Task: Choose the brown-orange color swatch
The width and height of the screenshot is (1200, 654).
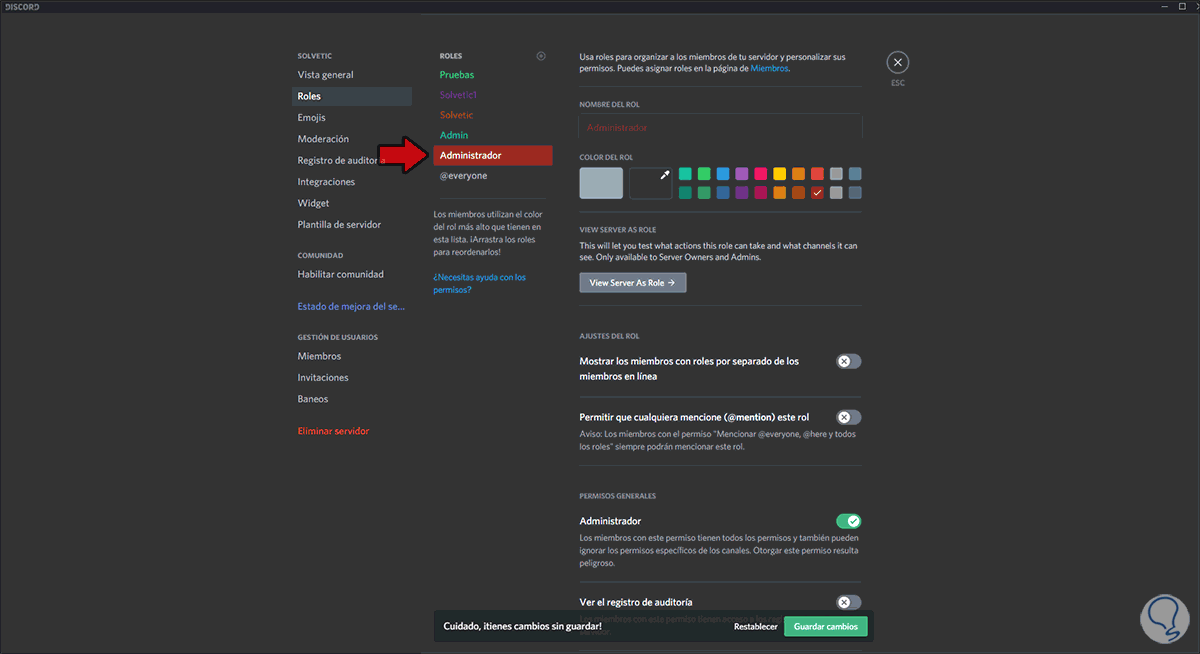Action: point(798,193)
